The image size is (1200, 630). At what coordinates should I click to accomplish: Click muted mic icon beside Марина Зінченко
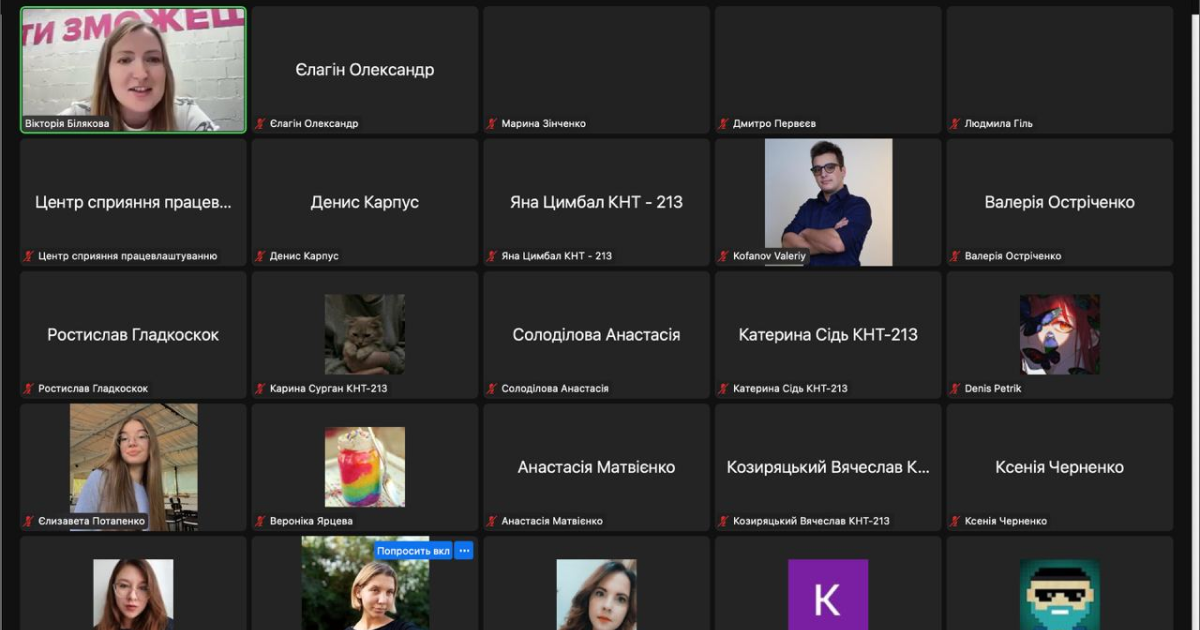[x=492, y=124]
